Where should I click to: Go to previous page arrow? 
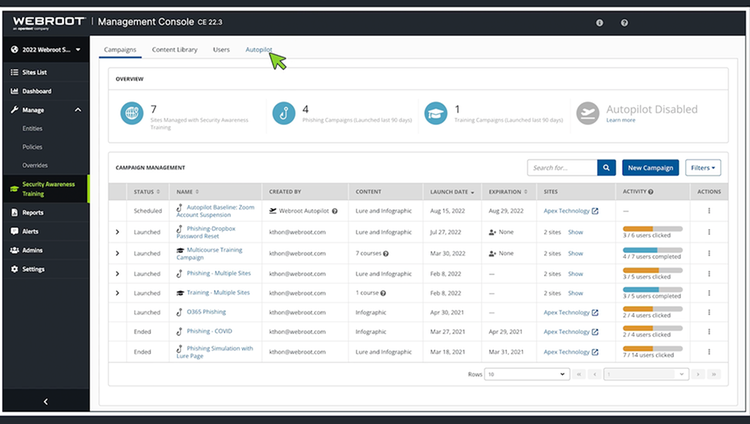tap(595, 374)
